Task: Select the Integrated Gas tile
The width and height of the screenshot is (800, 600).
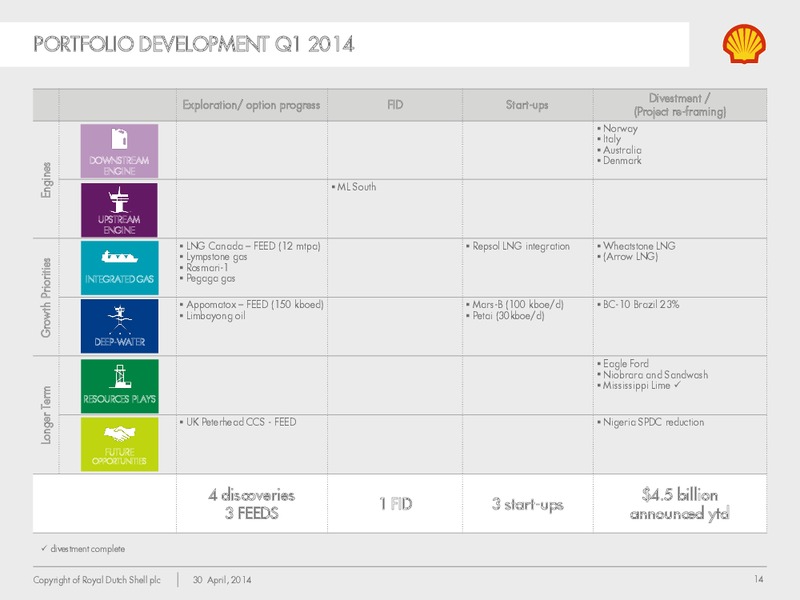Action: point(119,268)
